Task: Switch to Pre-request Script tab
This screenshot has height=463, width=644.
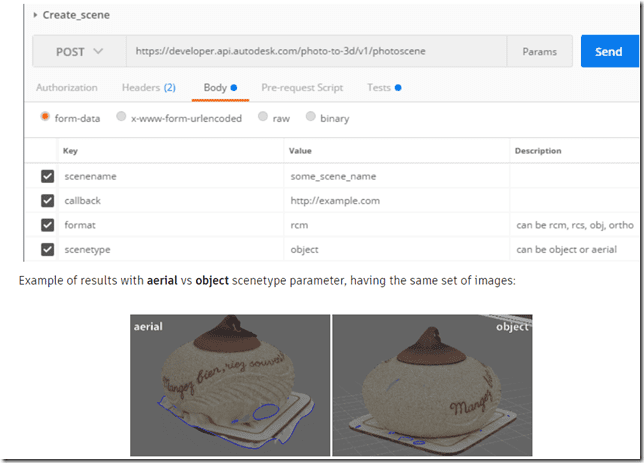Action: (x=302, y=88)
